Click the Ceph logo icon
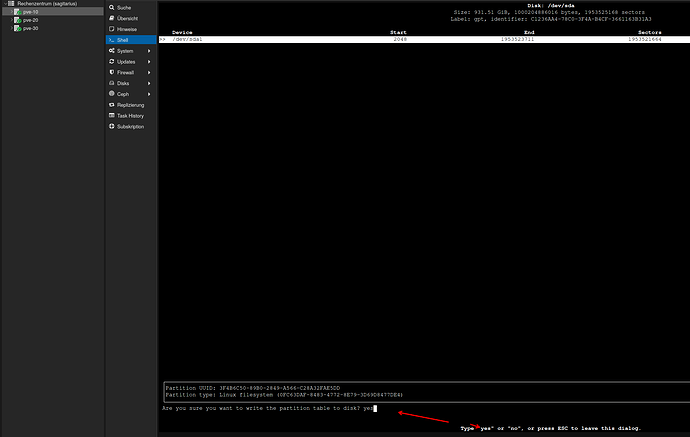The width and height of the screenshot is (690, 437). [x=112, y=94]
